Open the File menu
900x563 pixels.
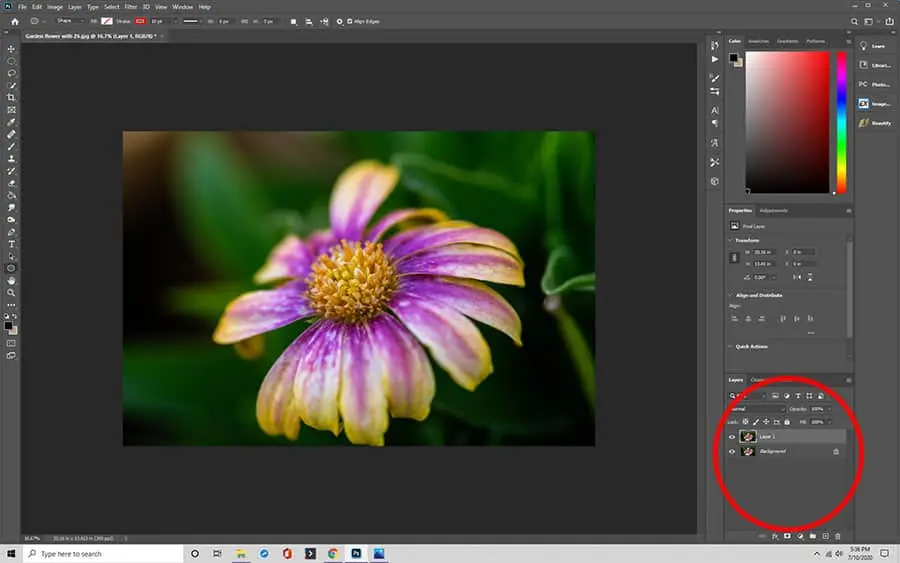(22, 7)
